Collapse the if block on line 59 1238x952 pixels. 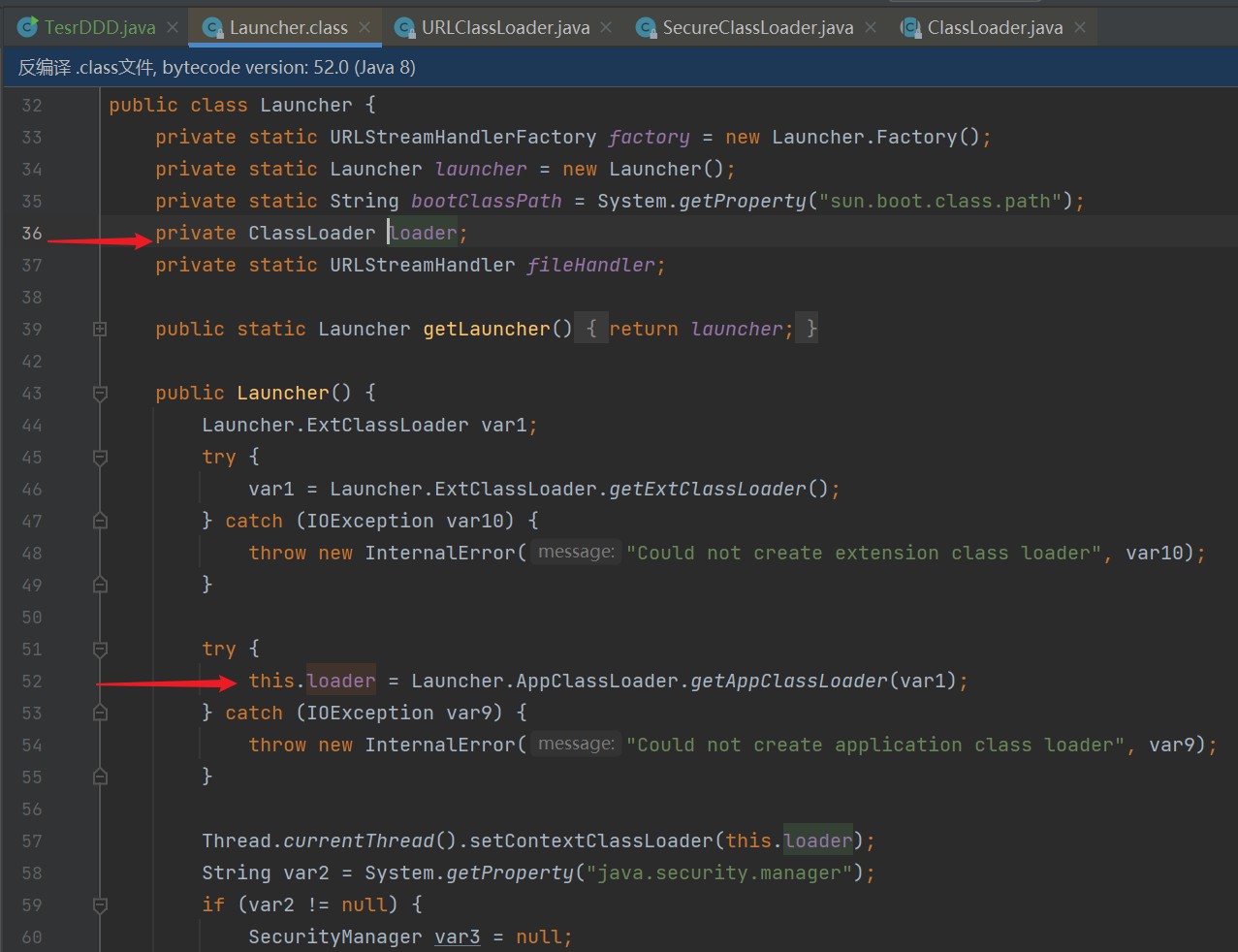(100, 905)
